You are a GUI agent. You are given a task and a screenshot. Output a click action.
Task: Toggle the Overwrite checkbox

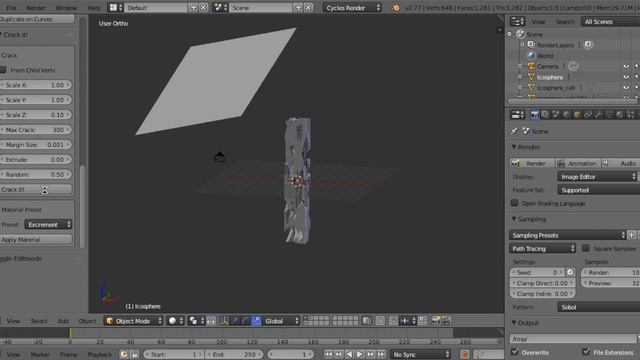(515, 351)
